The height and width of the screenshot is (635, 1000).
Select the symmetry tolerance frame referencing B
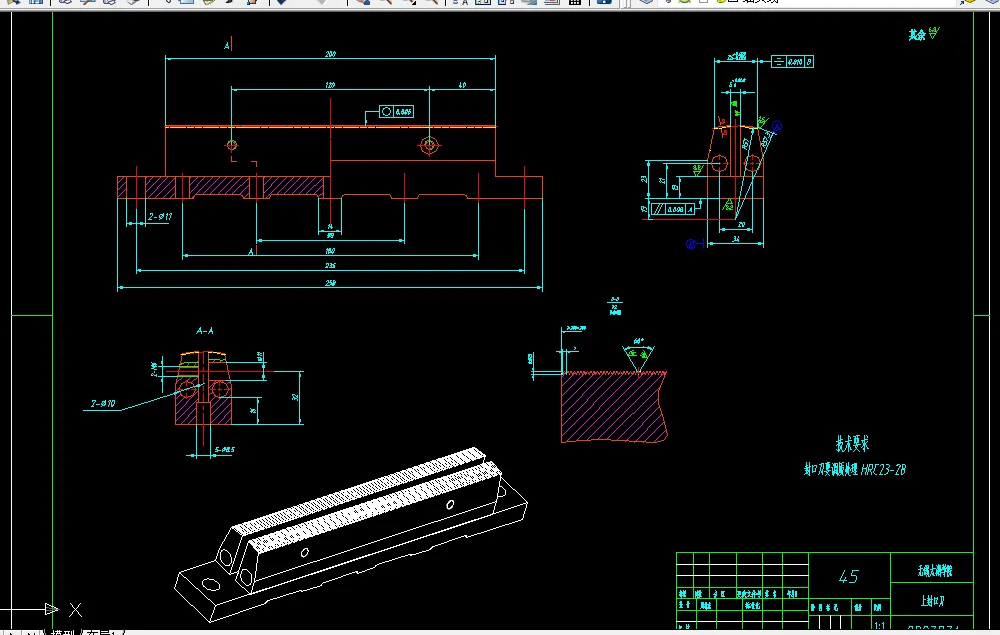[792, 62]
